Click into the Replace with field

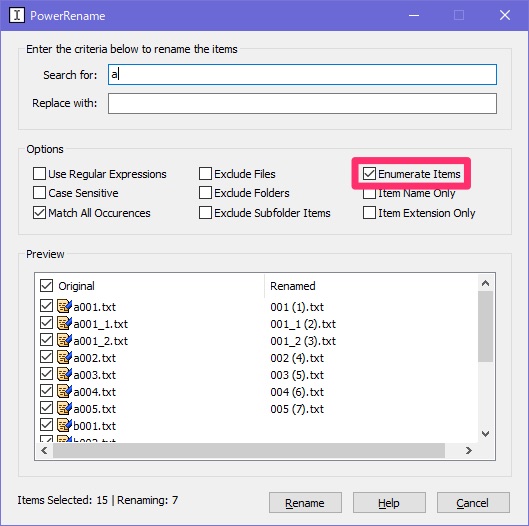coord(302,103)
